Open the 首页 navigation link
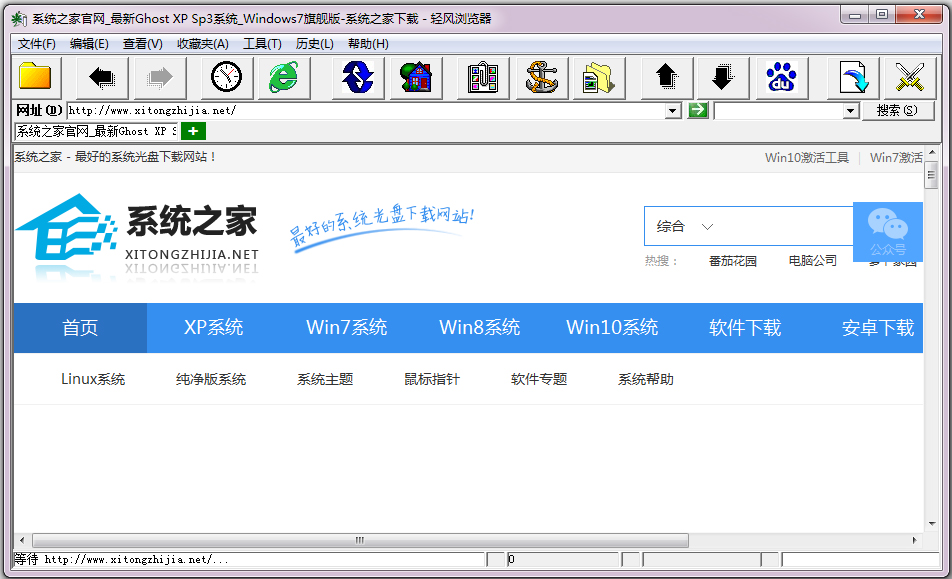 point(80,328)
